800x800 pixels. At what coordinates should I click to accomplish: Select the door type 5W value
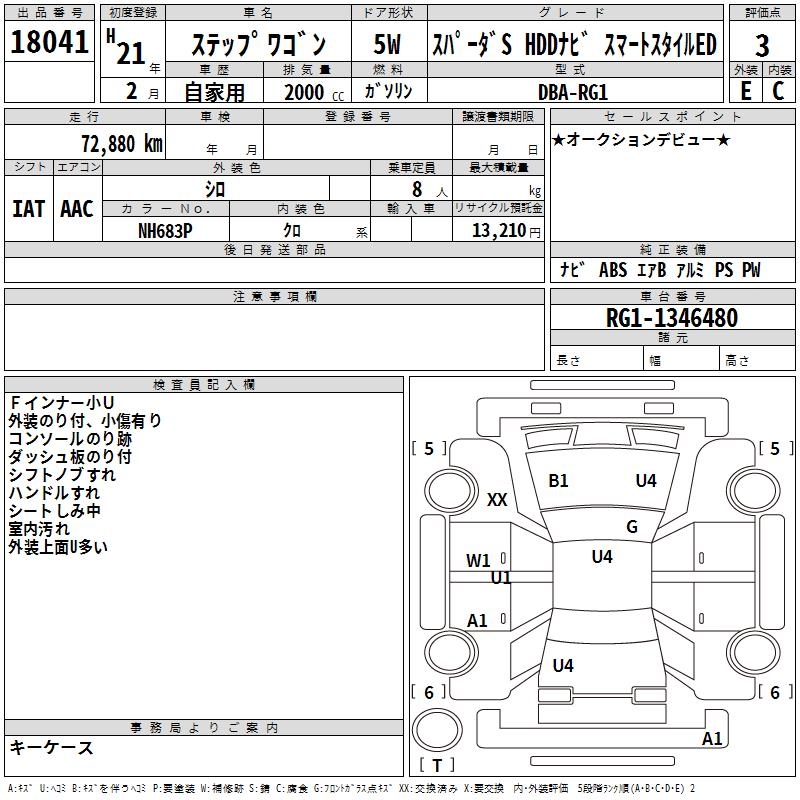click(x=387, y=44)
